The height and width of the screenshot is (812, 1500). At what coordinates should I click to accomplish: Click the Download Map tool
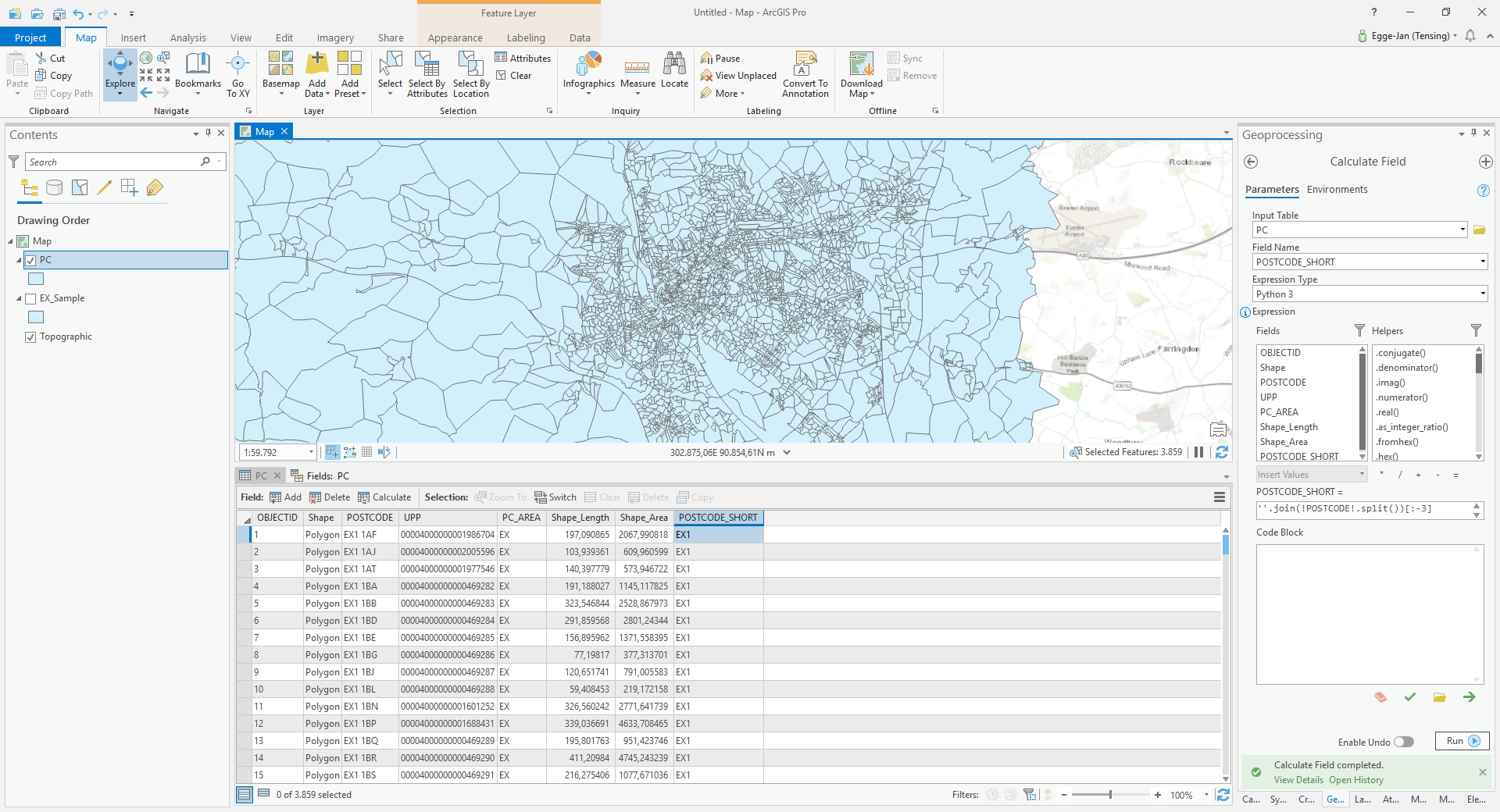859,74
